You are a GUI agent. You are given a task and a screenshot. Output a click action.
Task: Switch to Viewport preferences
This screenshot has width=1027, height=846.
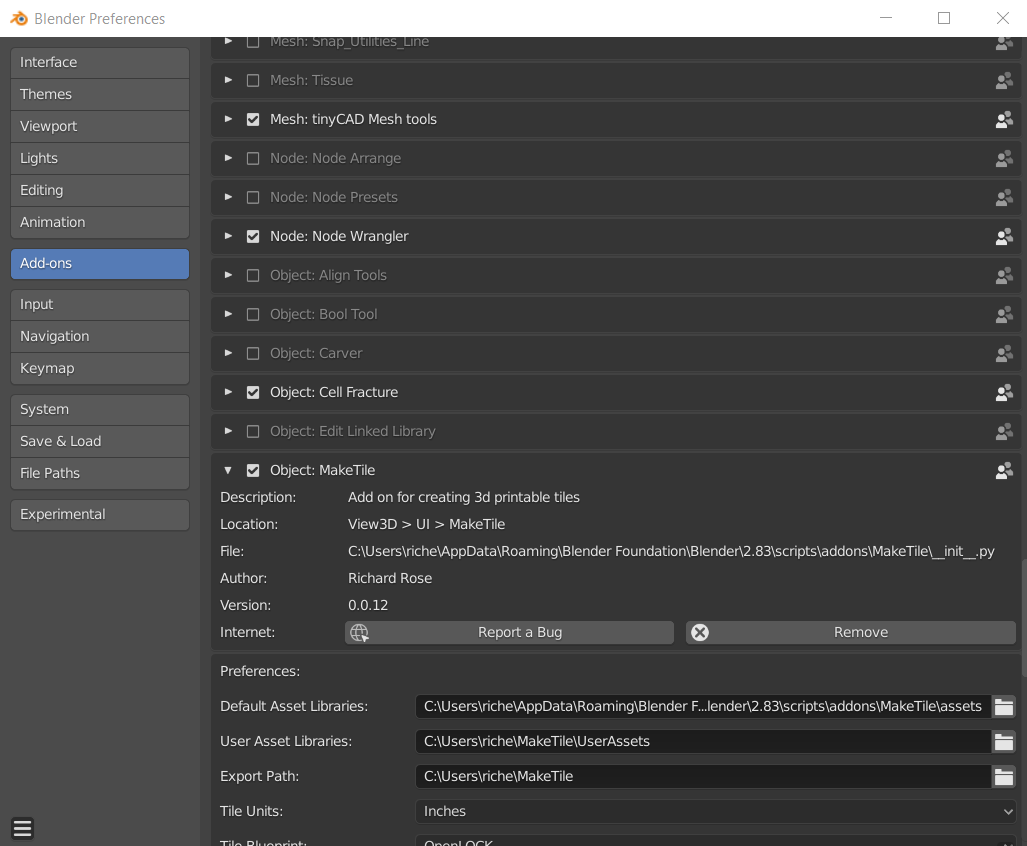pos(100,126)
